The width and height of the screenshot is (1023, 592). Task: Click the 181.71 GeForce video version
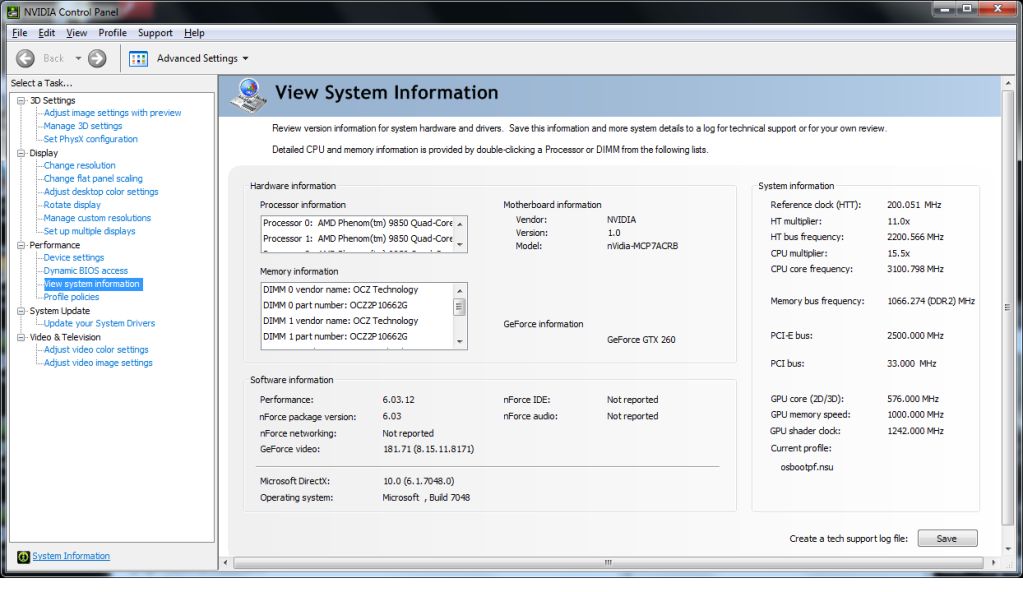tap(428, 449)
